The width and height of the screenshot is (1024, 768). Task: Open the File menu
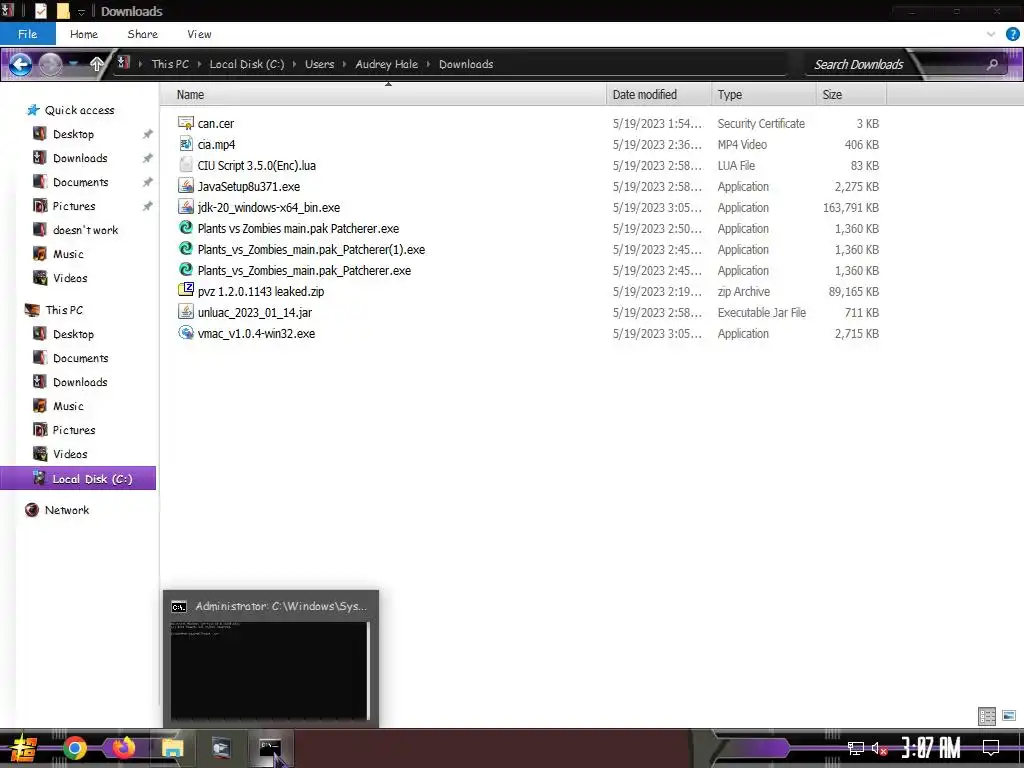(x=27, y=34)
